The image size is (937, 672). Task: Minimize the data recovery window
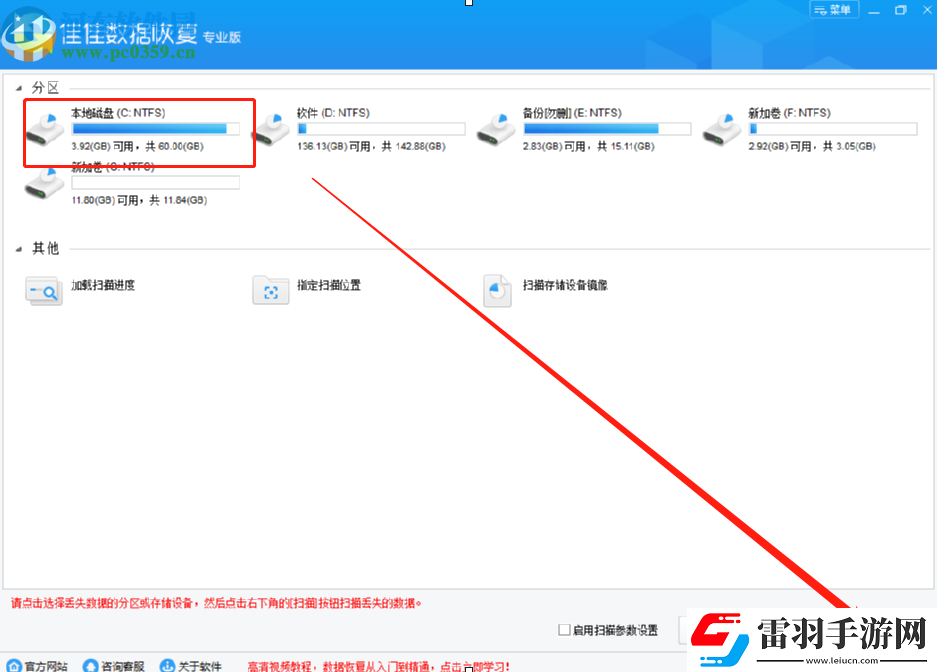tap(874, 10)
